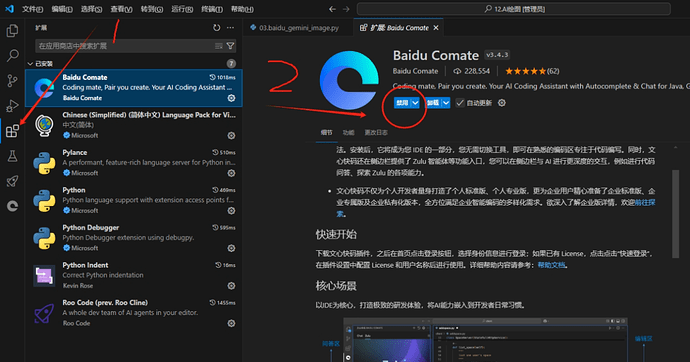Viewport: 690px width, 362px height.
Task: Open Python Indent gear settings
Action: tap(231, 286)
